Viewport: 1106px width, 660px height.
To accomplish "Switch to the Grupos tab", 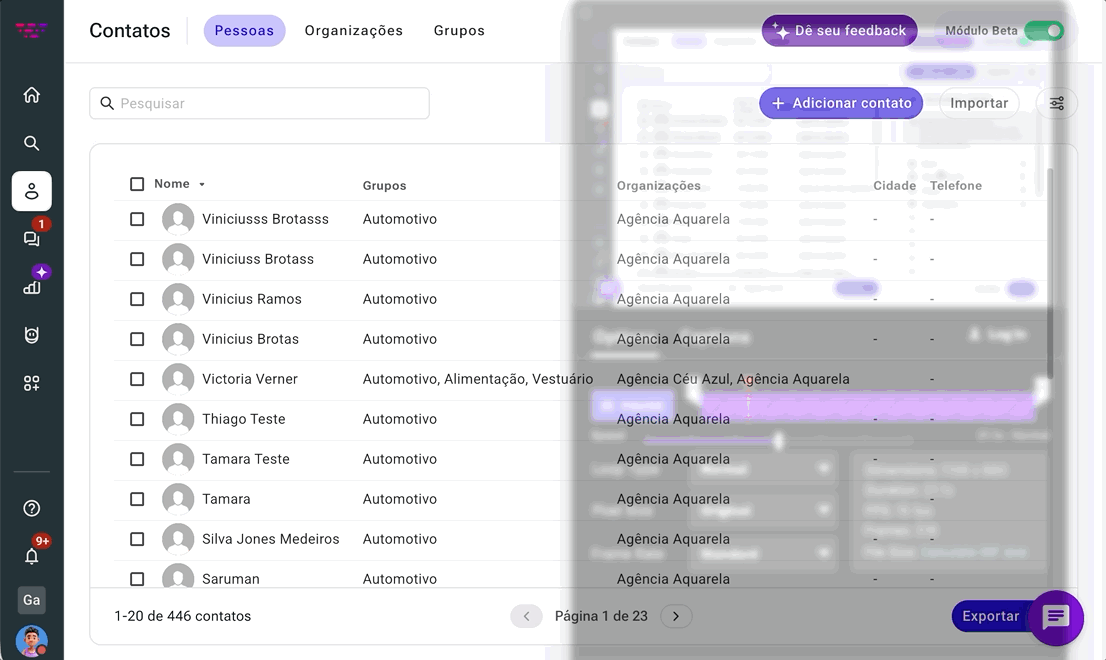I will 459,31.
